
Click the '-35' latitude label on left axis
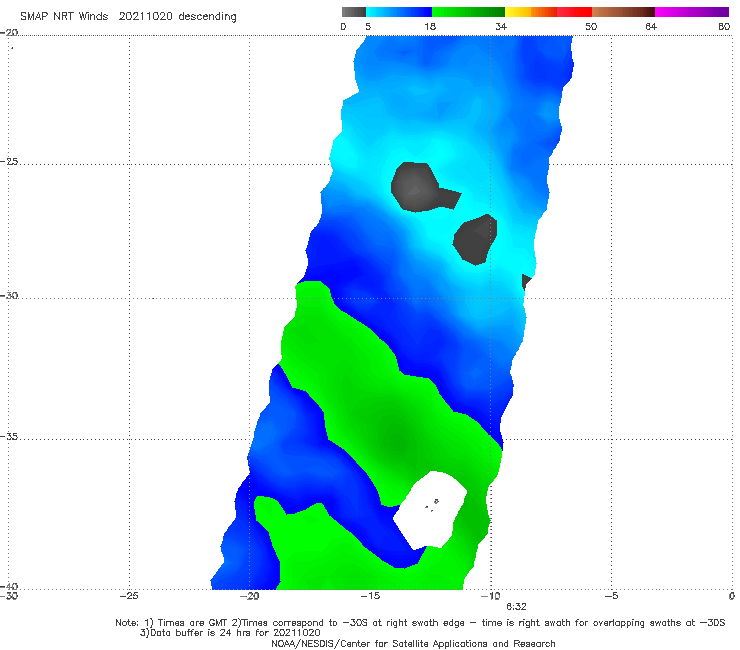pyautogui.click(x=9, y=437)
